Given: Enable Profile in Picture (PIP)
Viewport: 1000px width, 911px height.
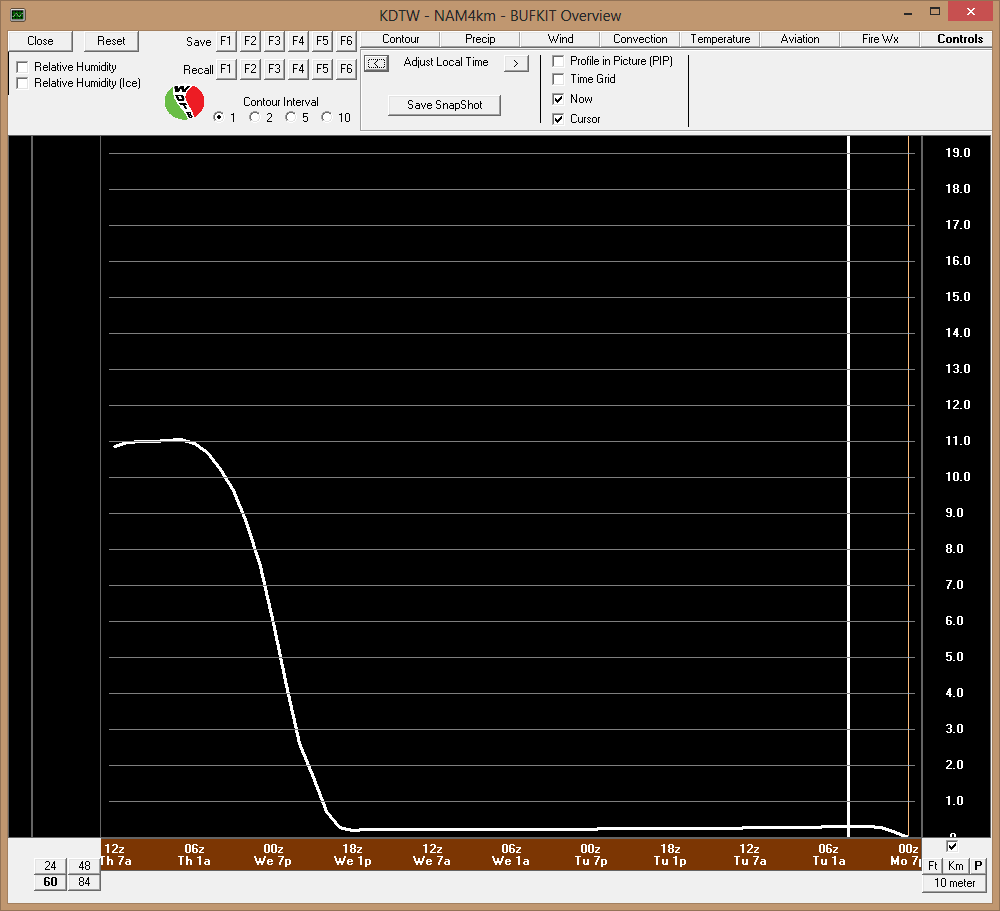Looking at the screenshot, I should (558, 61).
